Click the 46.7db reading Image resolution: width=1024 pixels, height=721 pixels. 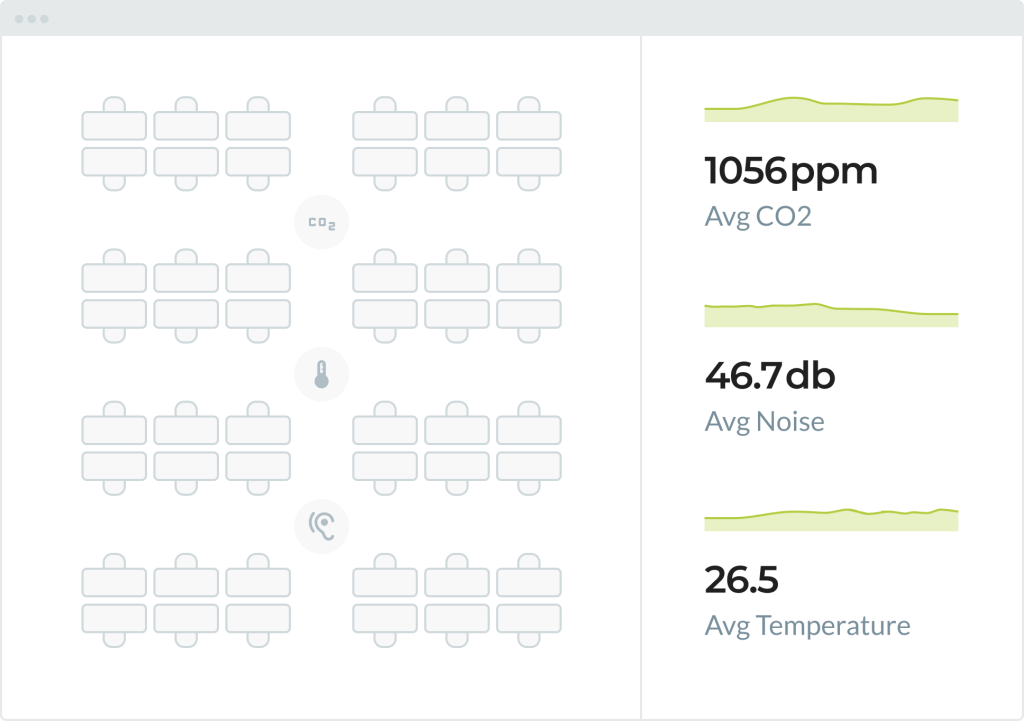point(769,376)
